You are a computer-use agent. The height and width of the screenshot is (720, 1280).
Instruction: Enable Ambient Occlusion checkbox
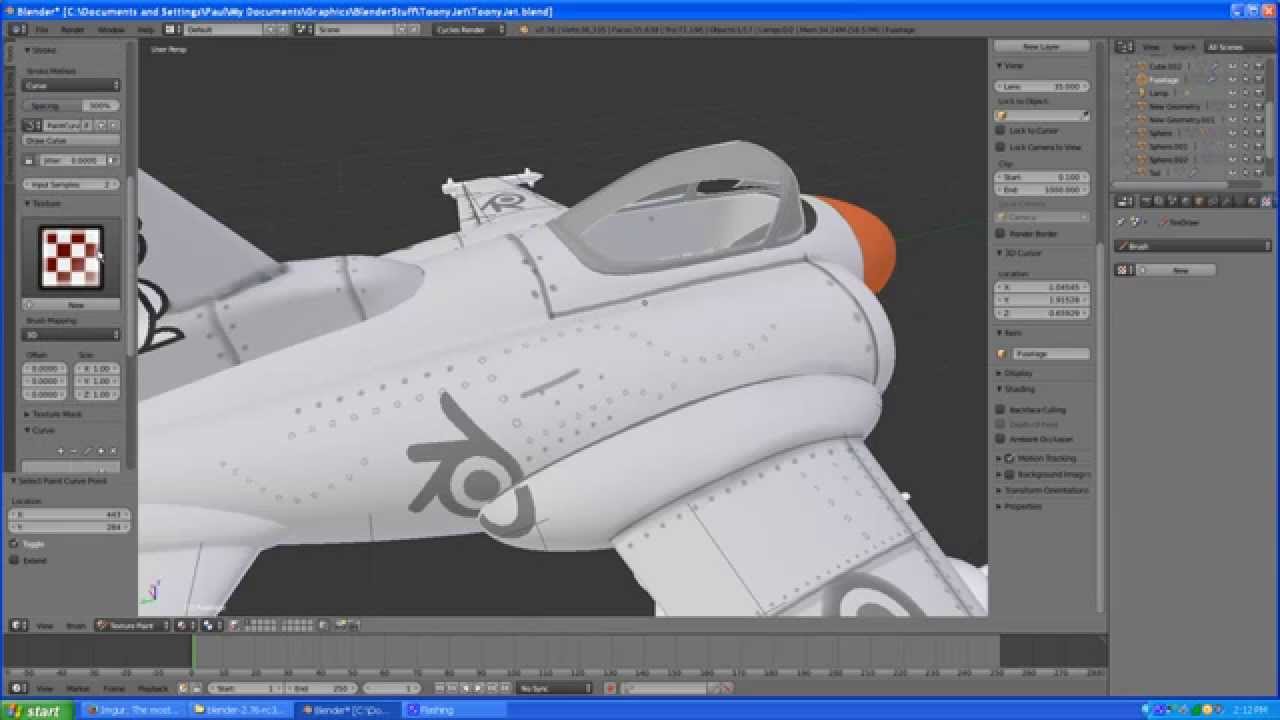click(x=1000, y=438)
